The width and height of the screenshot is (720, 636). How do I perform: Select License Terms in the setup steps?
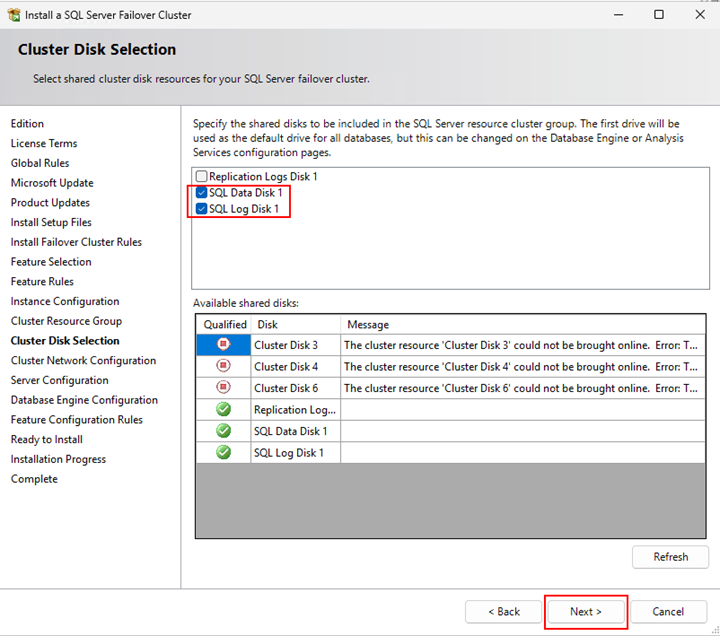[44, 143]
